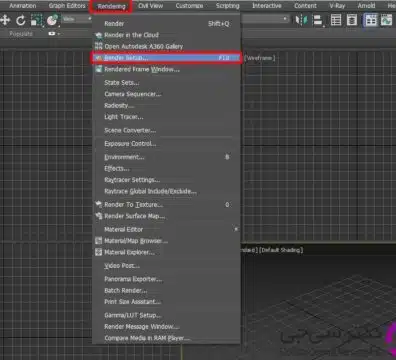Select the Scale tool in toolbar
Image resolution: width=396 pixels, height=360 pixels.
point(36,21)
